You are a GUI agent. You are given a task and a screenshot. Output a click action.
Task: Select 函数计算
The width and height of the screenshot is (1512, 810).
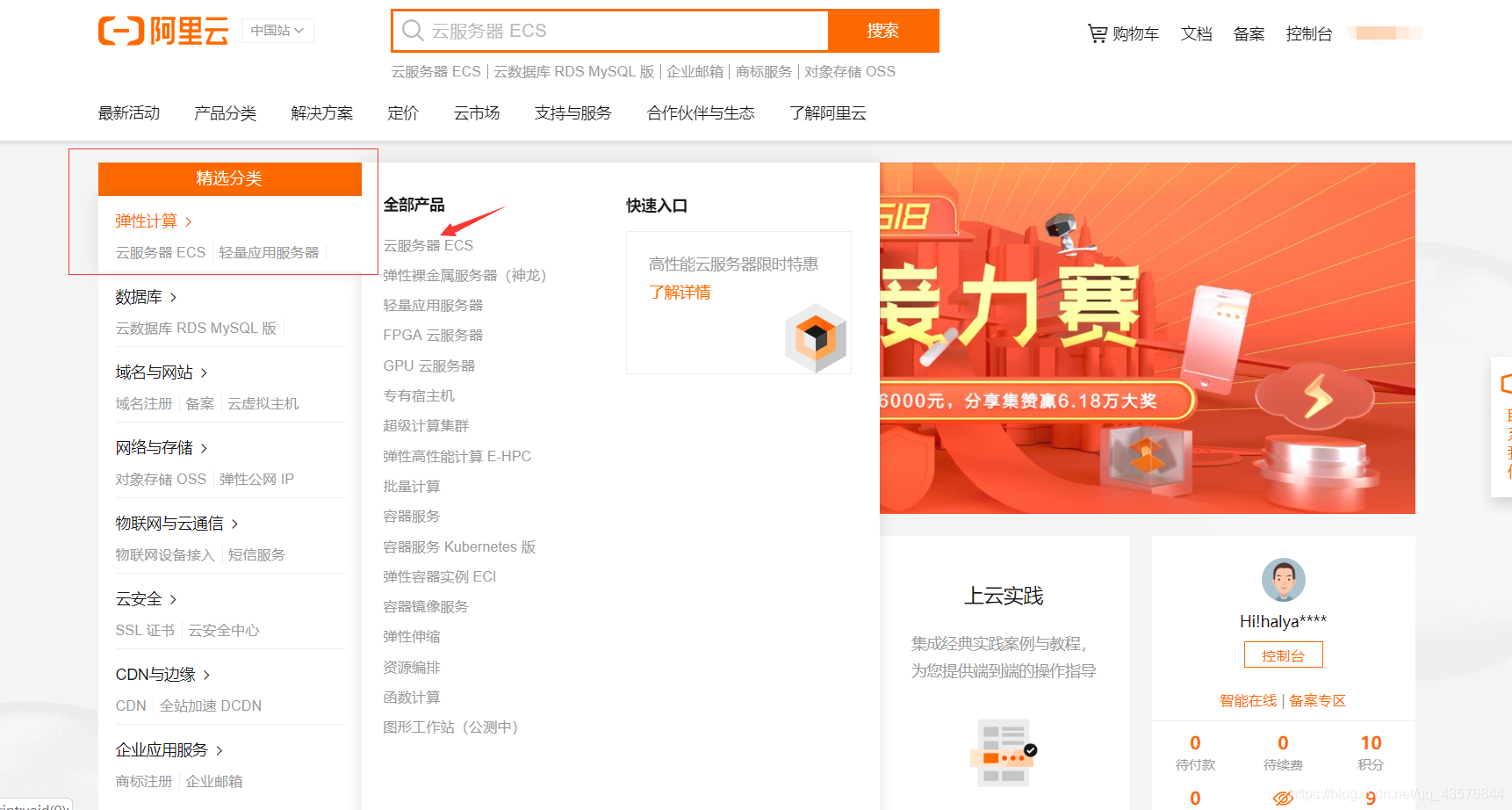click(412, 698)
